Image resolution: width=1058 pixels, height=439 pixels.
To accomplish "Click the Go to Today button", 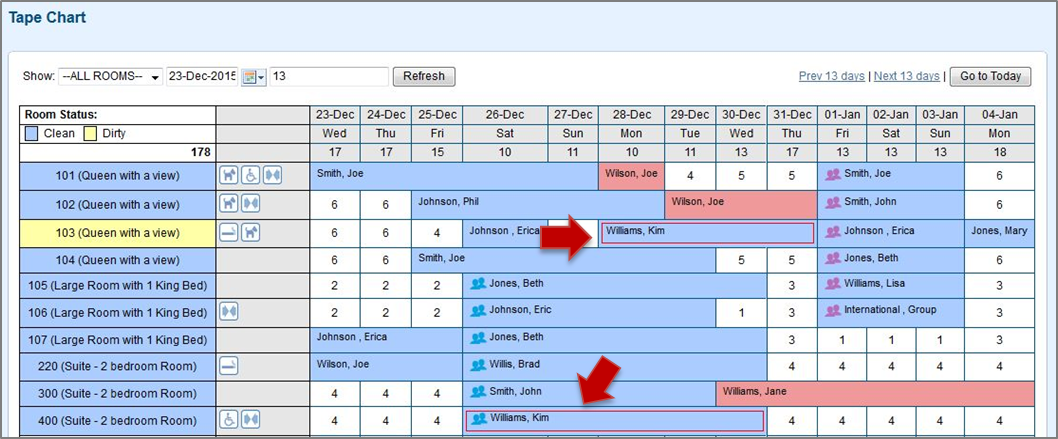I will [x=991, y=76].
